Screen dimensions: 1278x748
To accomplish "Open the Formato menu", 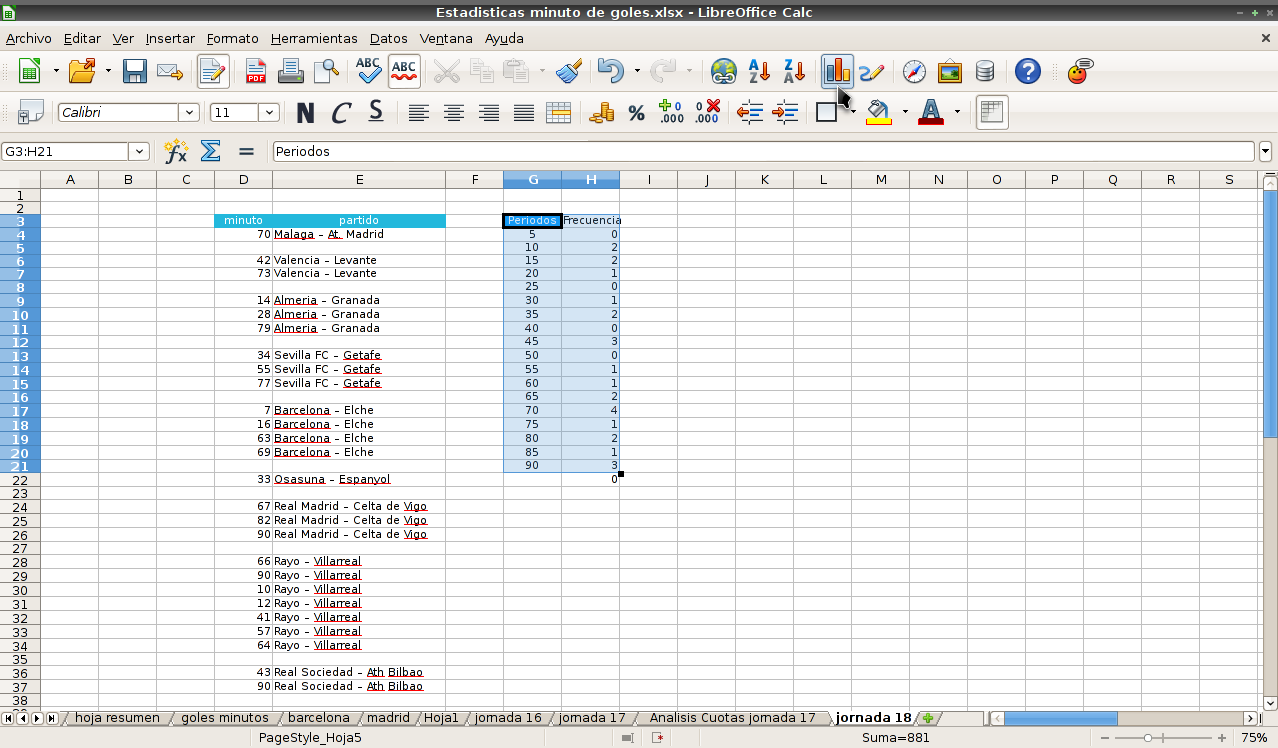I will tap(233, 38).
